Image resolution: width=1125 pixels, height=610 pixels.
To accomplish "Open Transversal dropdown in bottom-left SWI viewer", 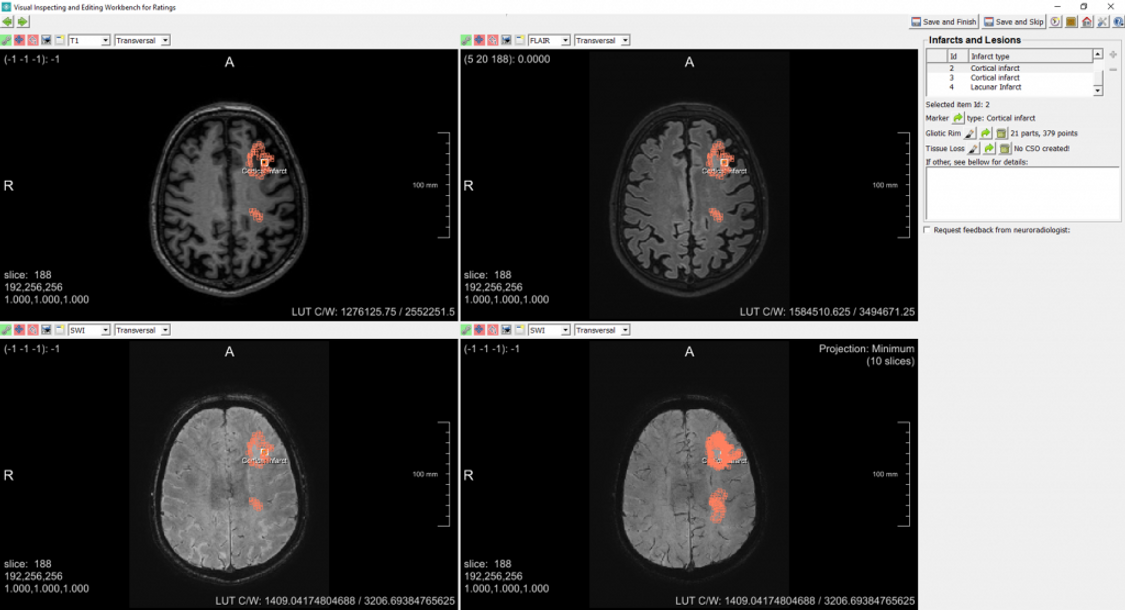I will [142, 330].
